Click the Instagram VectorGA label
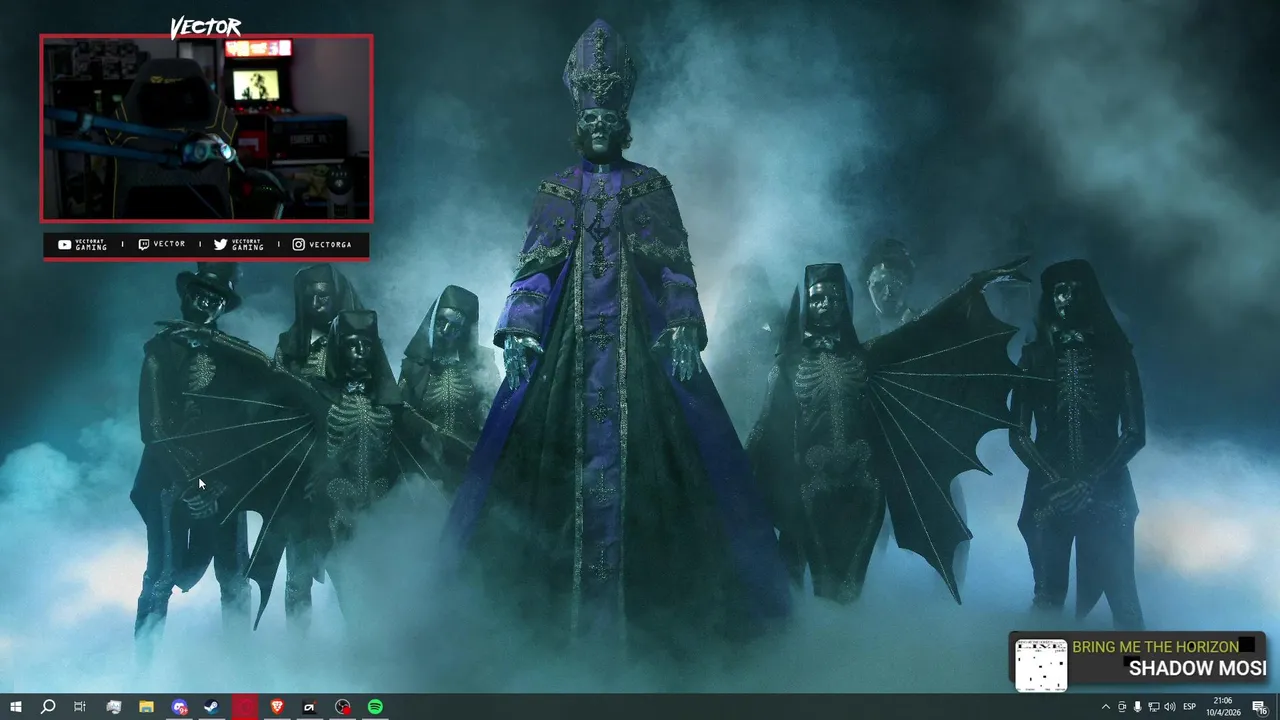This screenshot has width=1280, height=720. click(x=322, y=245)
